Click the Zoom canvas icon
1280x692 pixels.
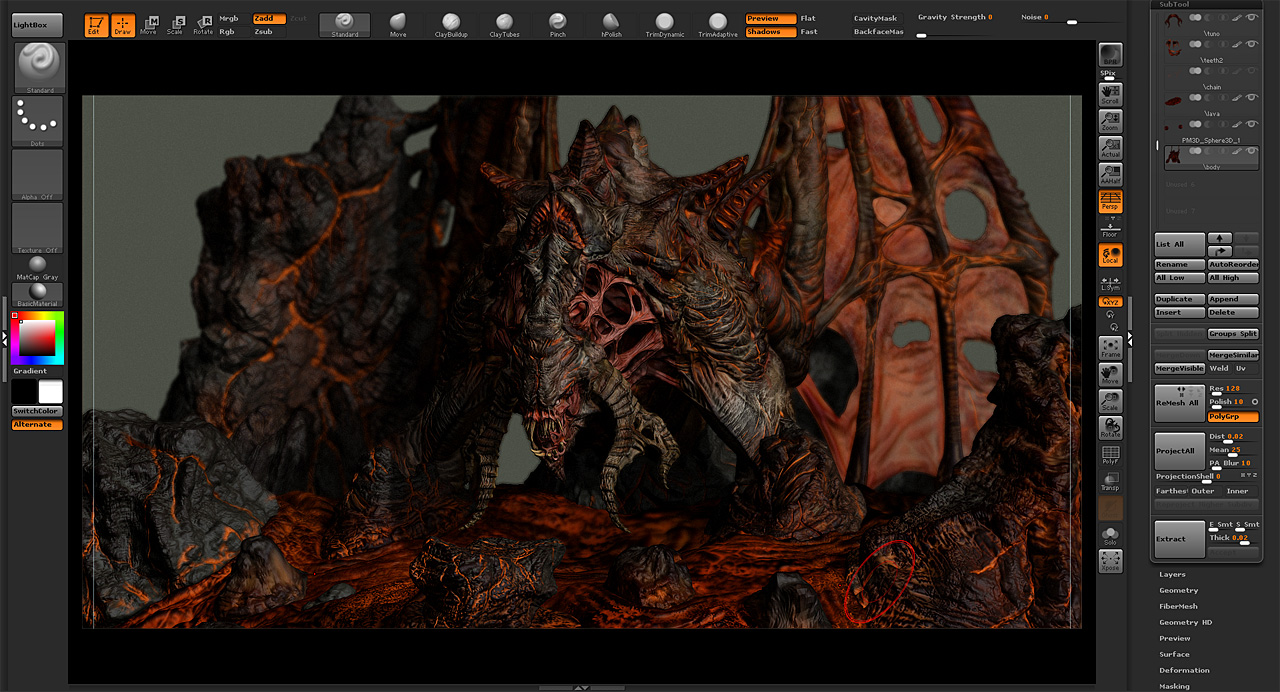click(x=1110, y=121)
